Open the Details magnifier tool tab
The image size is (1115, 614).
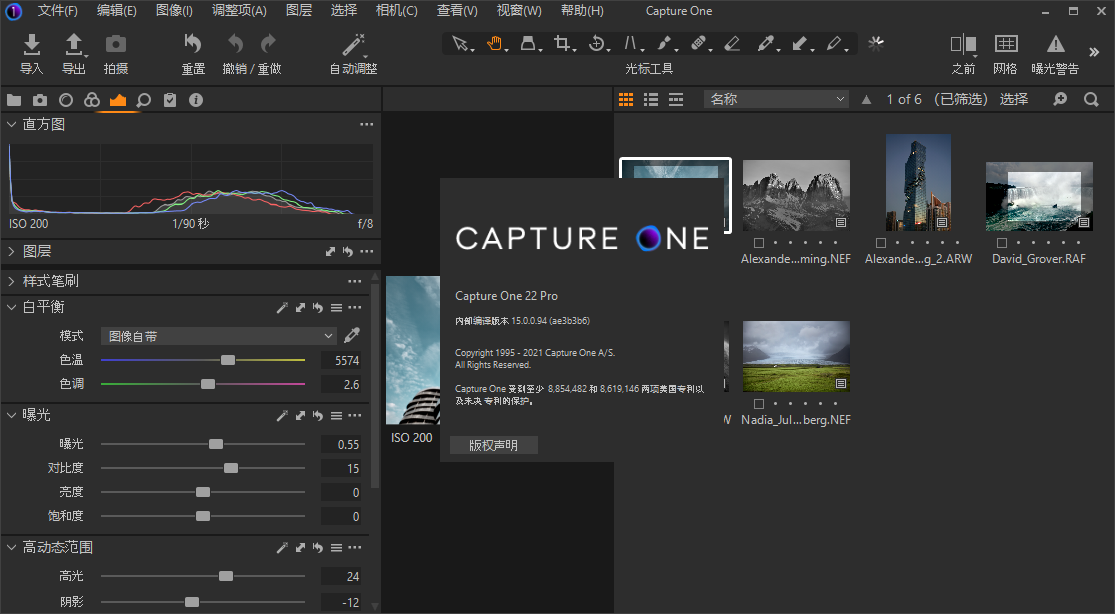pyautogui.click(x=144, y=100)
